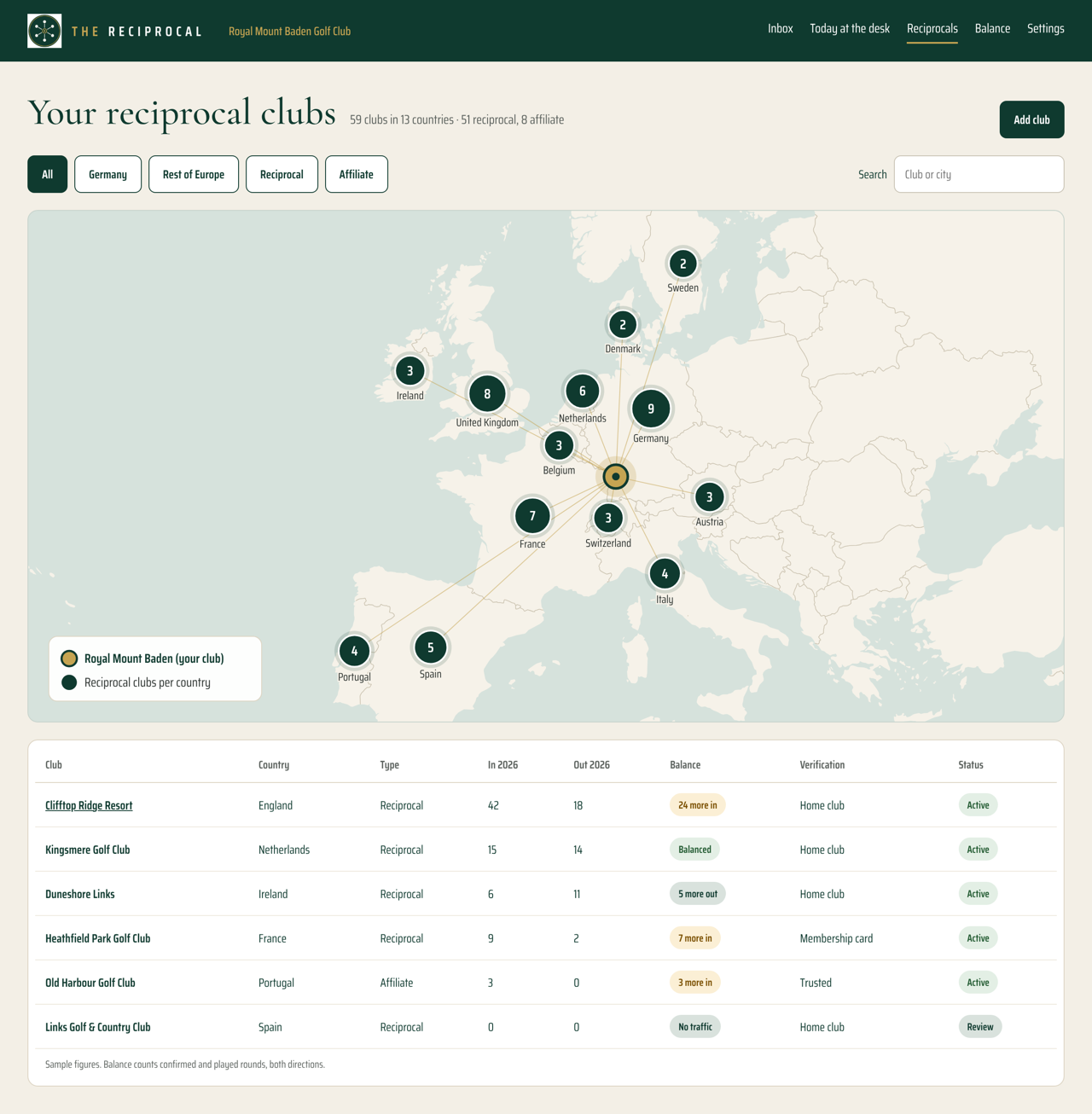Click the gold legend swatch for your club
Viewport: 1092px width, 1114px height.
tap(69, 659)
